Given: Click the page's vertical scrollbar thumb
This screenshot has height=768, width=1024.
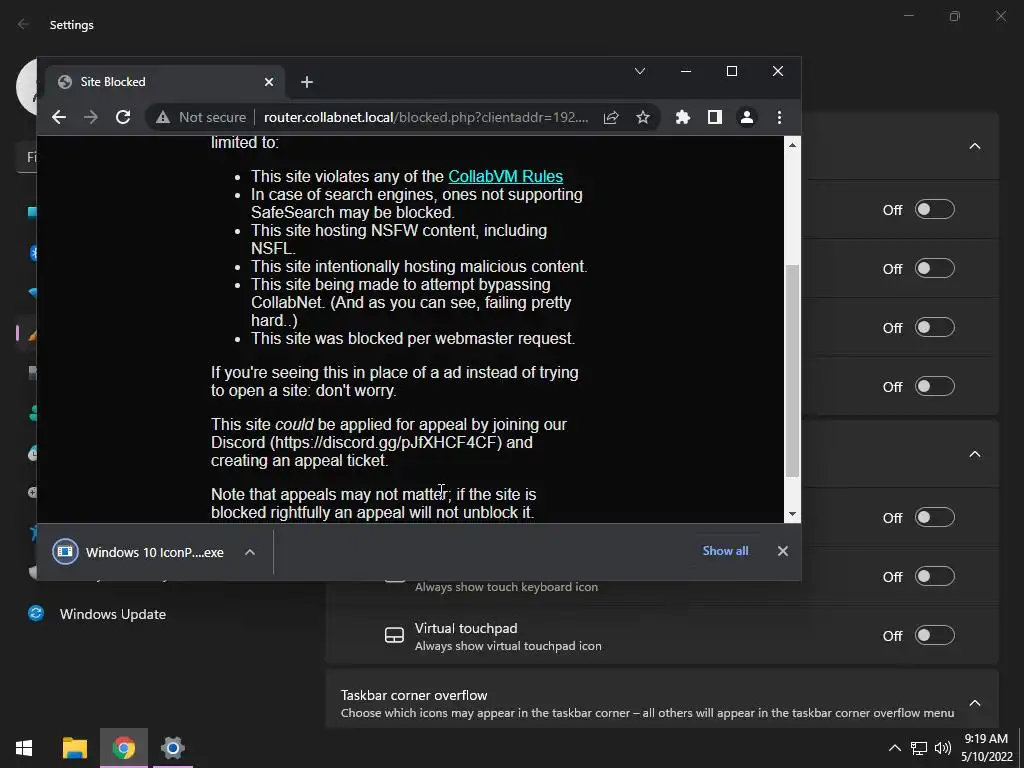Looking at the screenshot, I should point(792,370).
